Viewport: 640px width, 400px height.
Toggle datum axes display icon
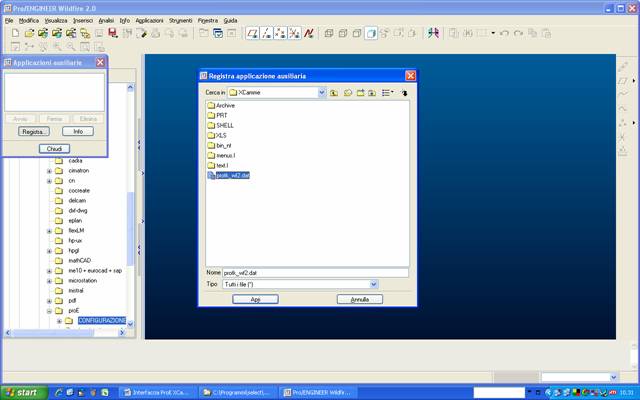point(267,33)
